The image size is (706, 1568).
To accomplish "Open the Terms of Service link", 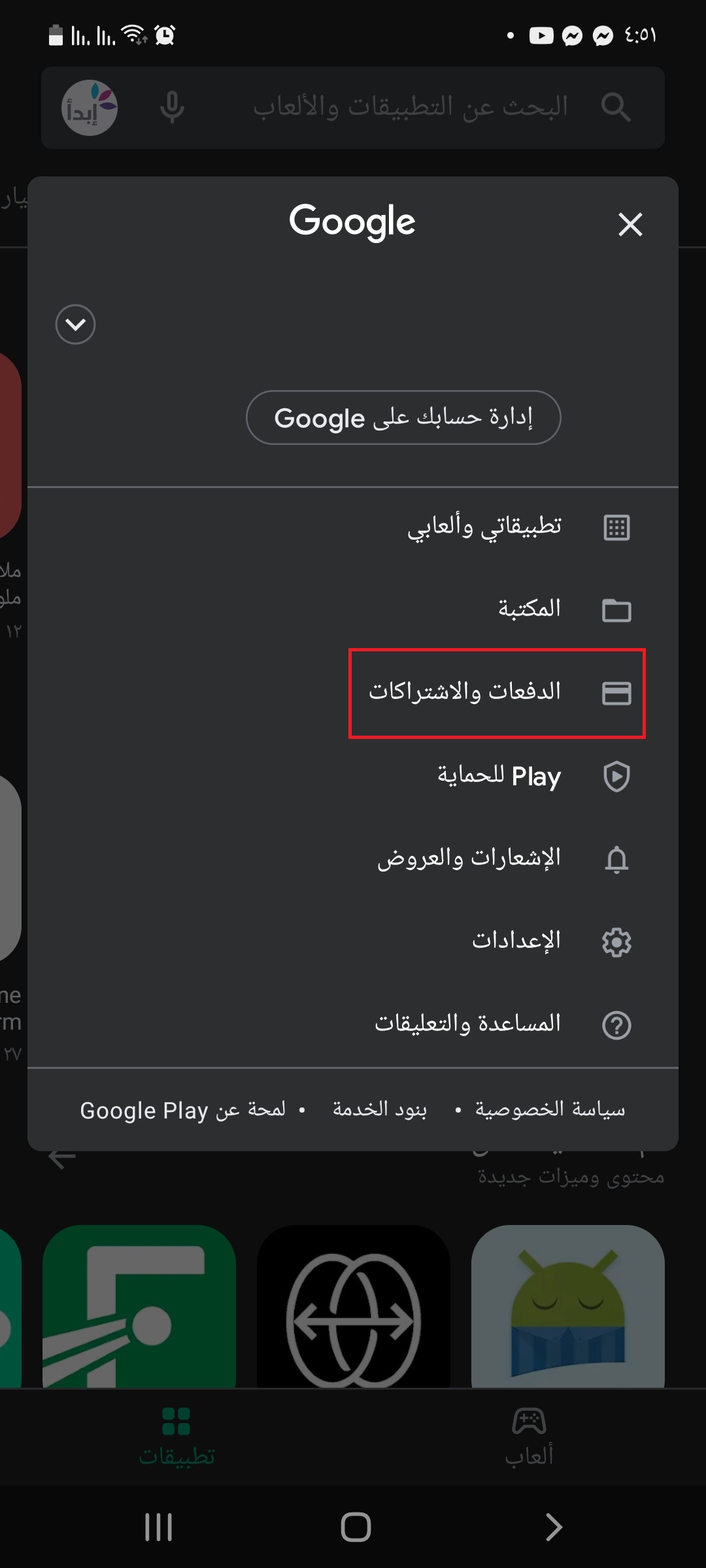I will coord(380,1109).
